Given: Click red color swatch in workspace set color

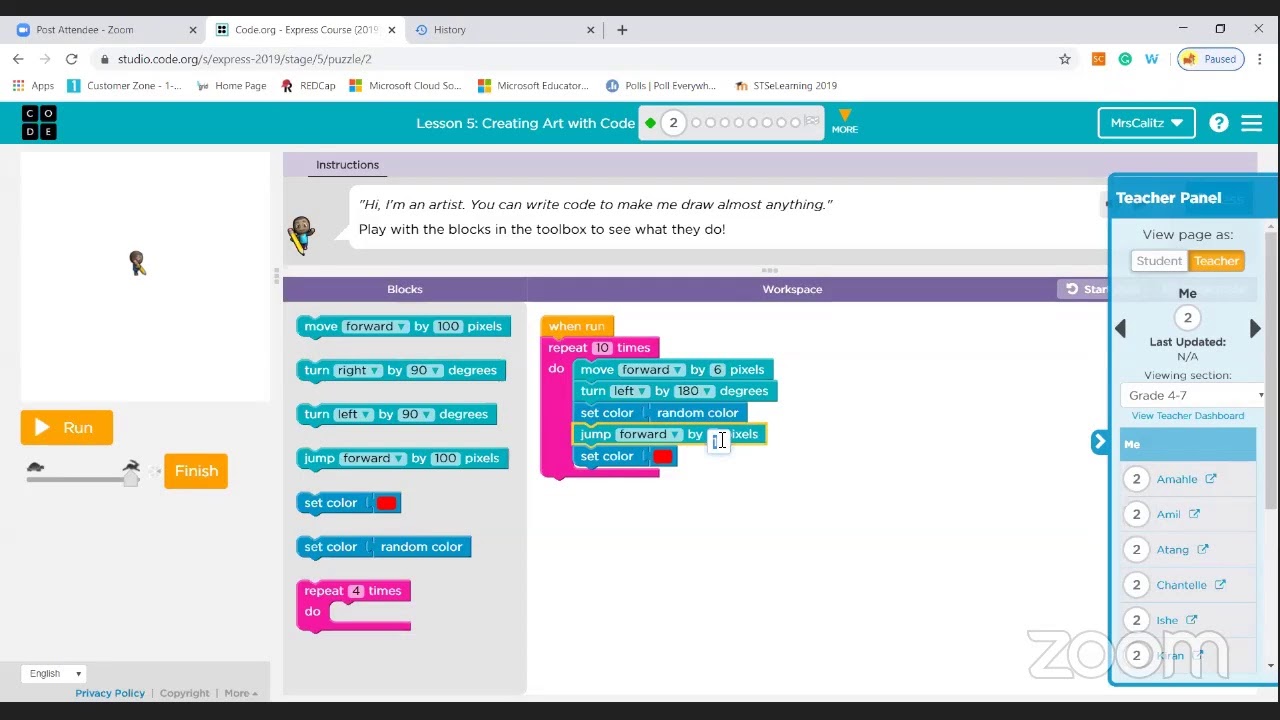Looking at the screenshot, I should coord(663,457).
